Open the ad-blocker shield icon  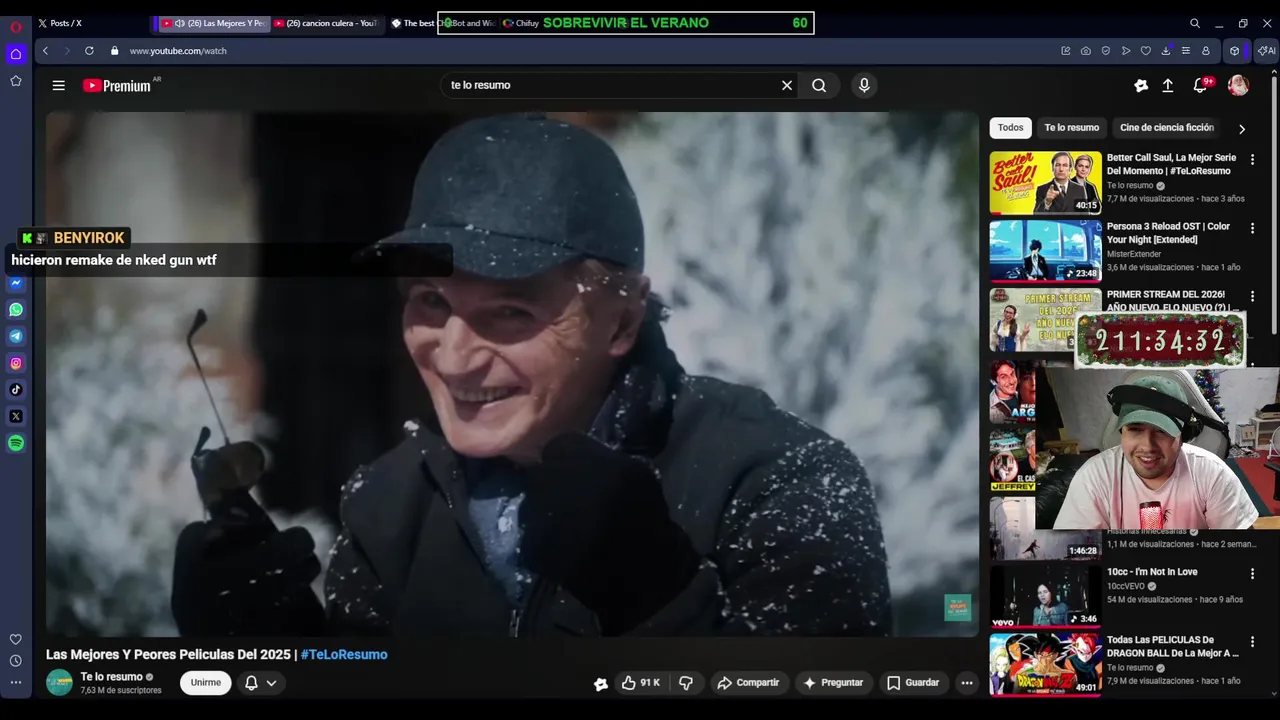coord(1106,51)
